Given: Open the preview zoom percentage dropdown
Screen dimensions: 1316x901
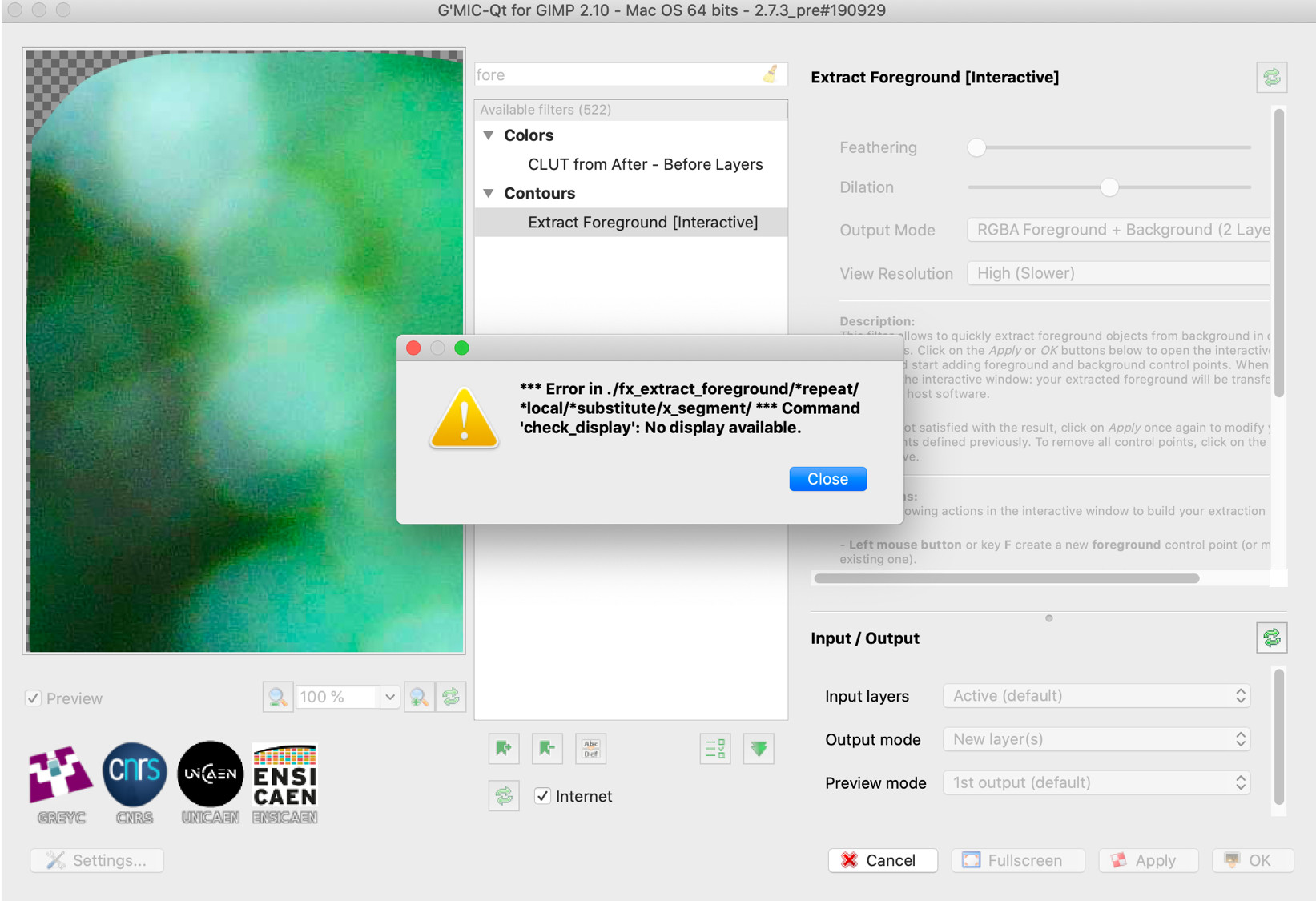Looking at the screenshot, I should (389, 697).
